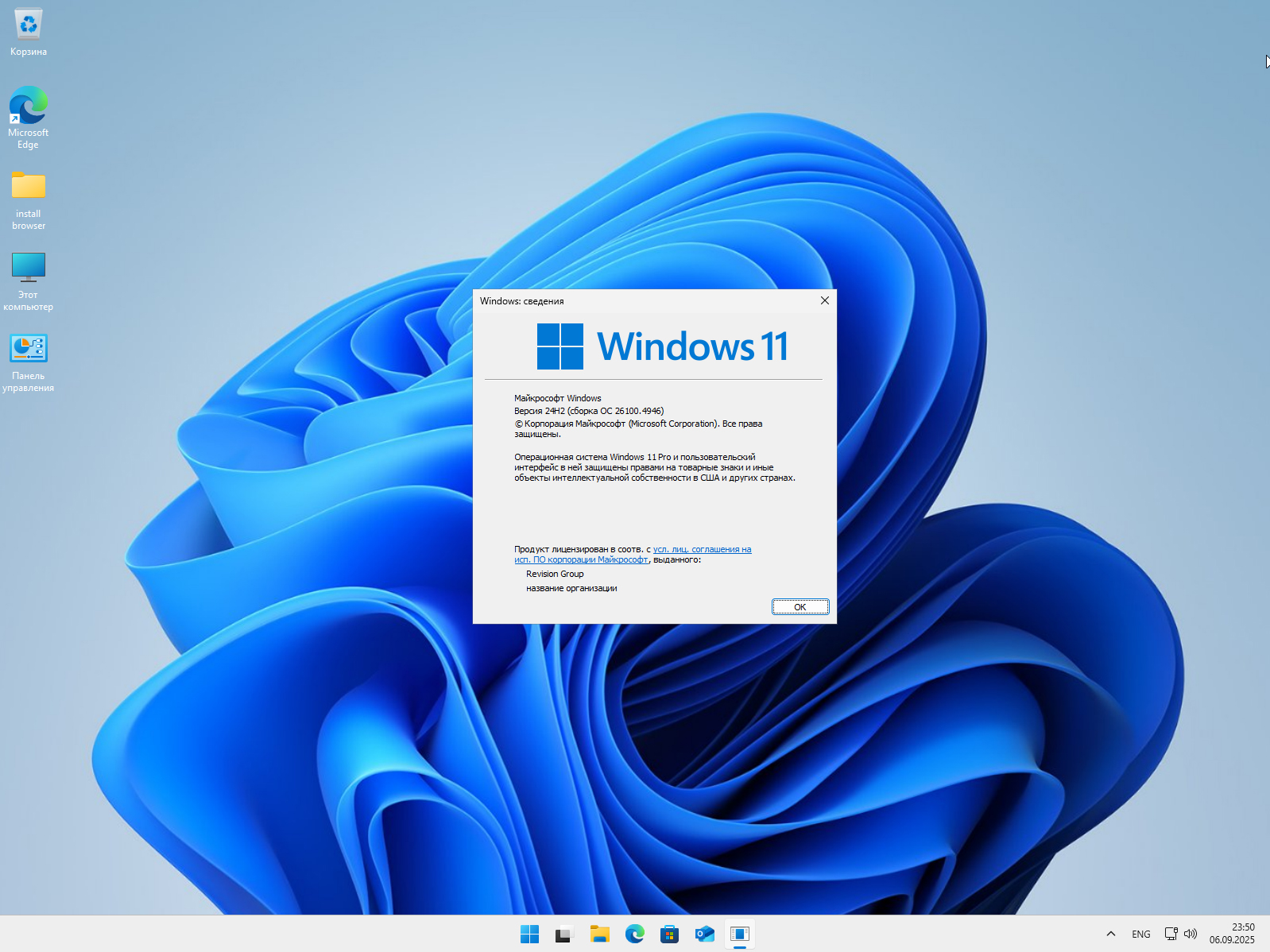Open the clock and date 23:50 flyout
The width and height of the screenshot is (1270, 952).
[x=1232, y=934]
